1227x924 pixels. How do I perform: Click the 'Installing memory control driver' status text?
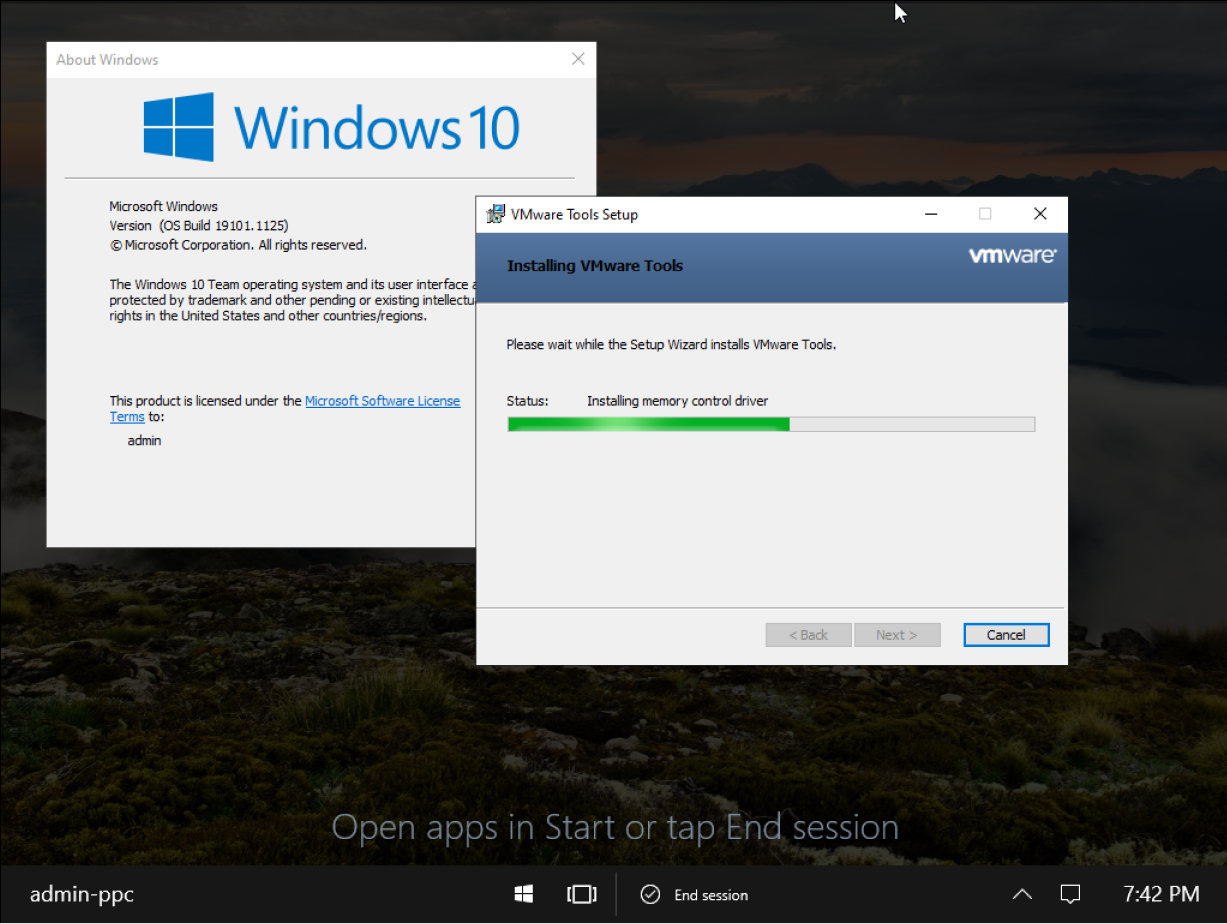coord(677,401)
